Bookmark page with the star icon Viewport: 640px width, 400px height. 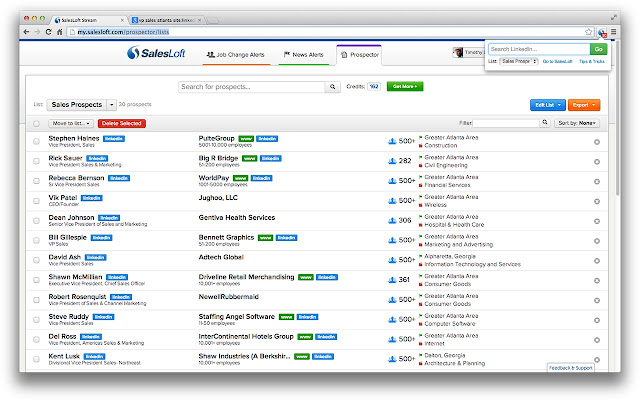588,32
